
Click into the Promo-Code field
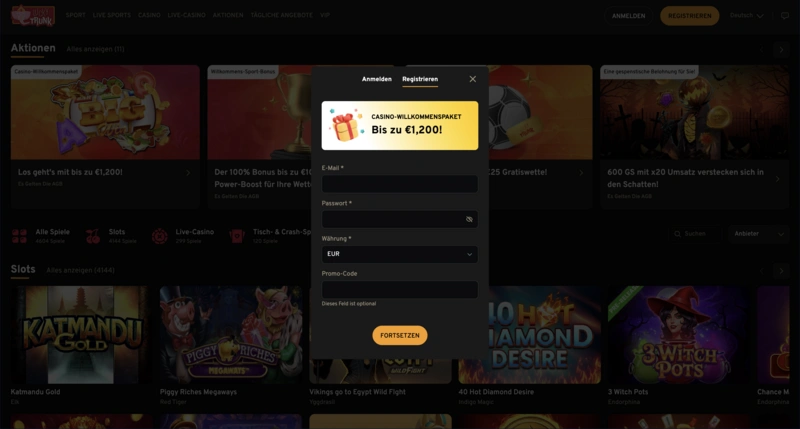tap(399, 289)
